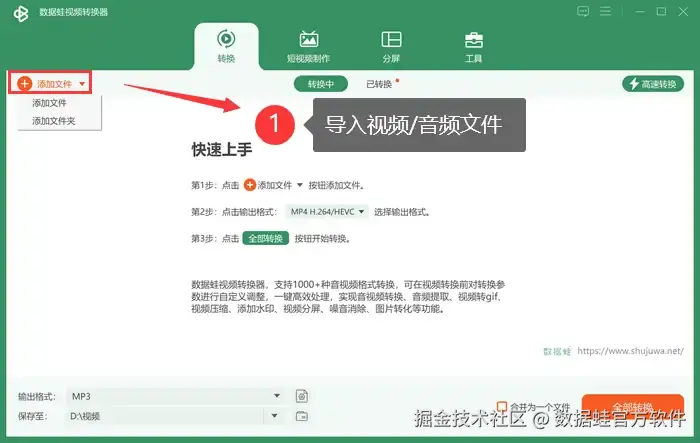Open the 保存至 path dropdown
This screenshot has width=700, height=443.
(176, 416)
